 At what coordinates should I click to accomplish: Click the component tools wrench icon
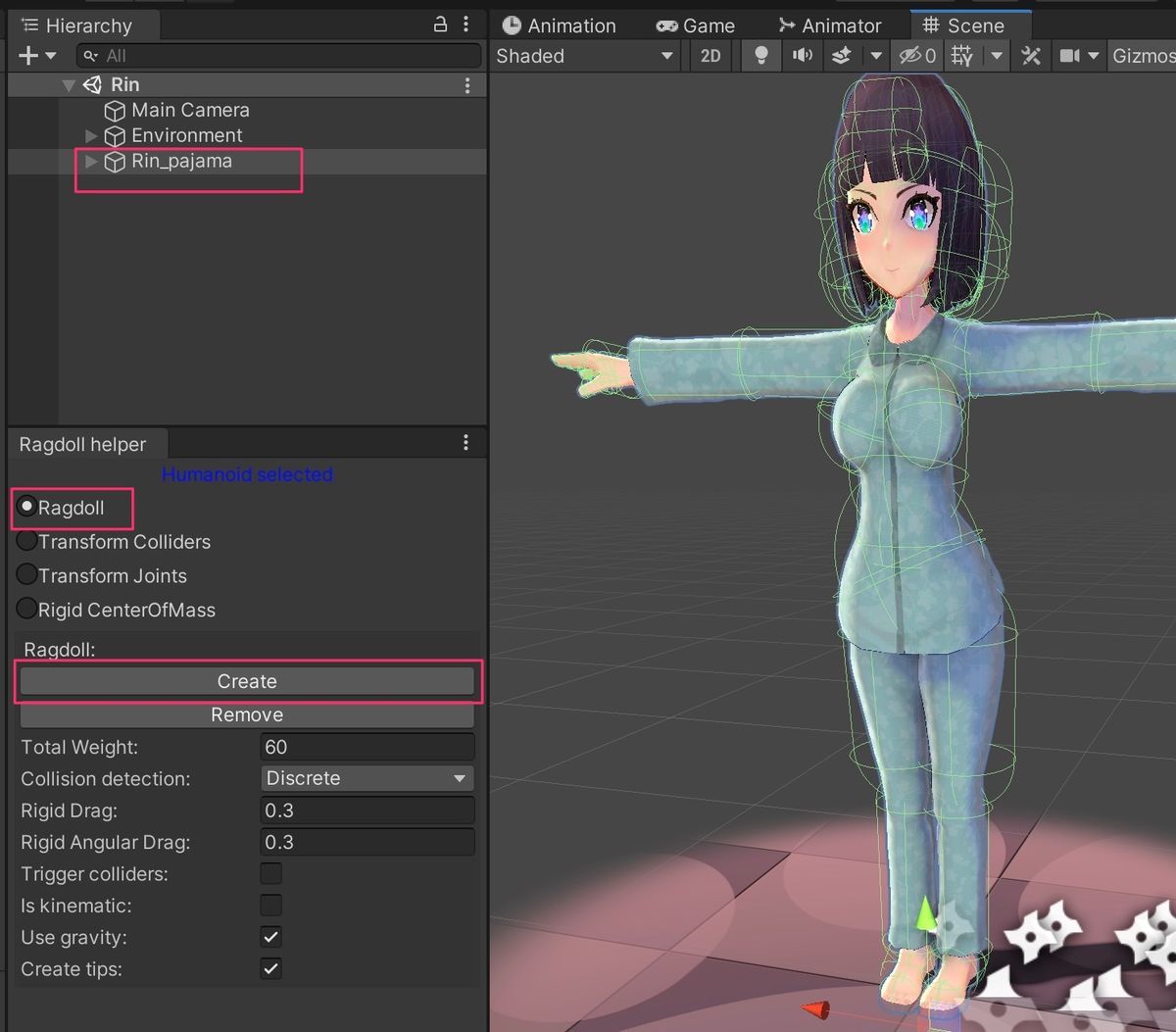(1031, 56)
